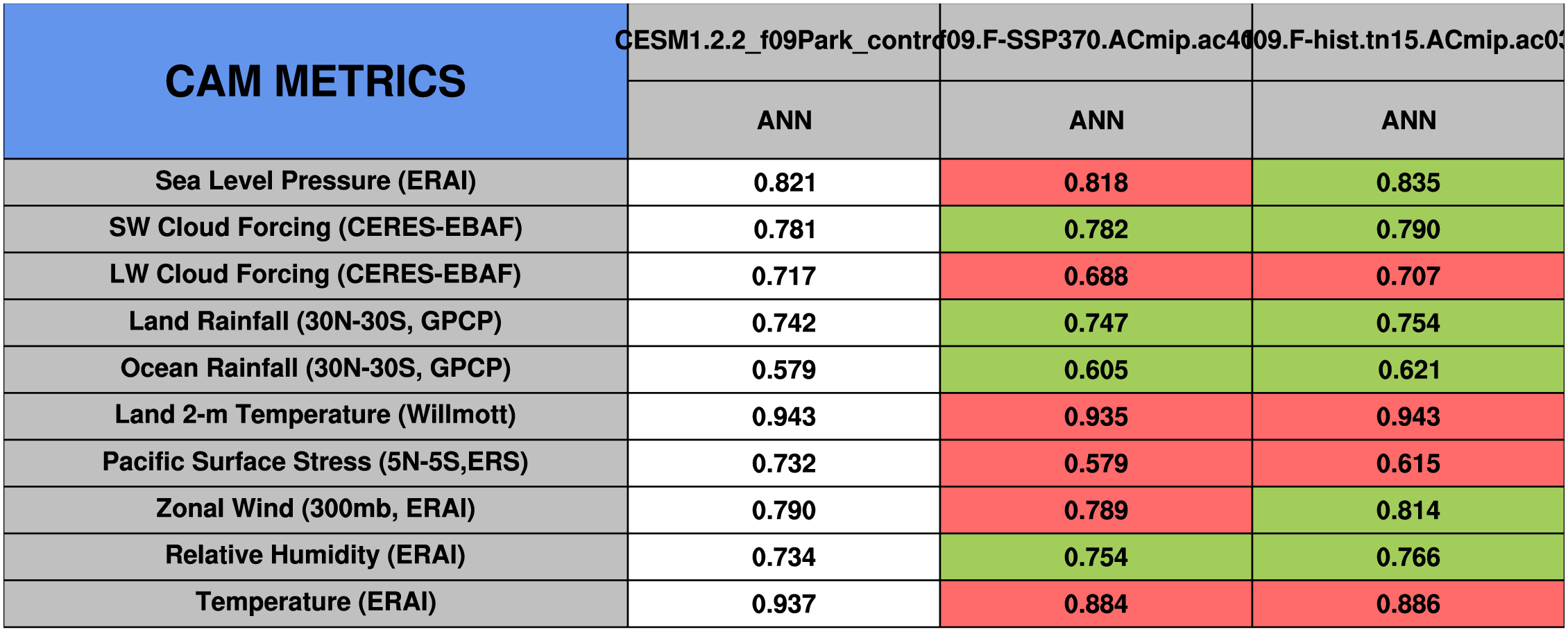Click the SW Cloud Forcing (CERES-EBAF) label
Image resolution: width=1568 pixels, height=632 pixels.
(x=316, y=228)
